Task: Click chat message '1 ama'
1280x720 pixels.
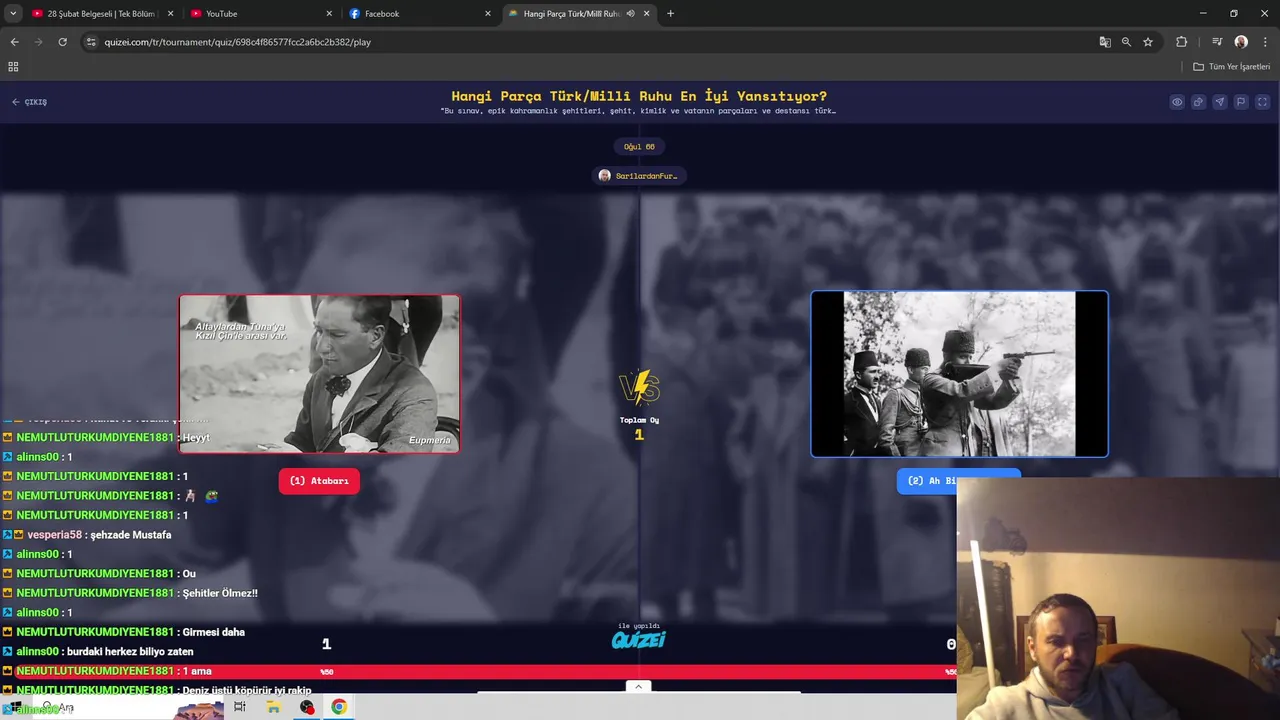Action: point(197,671)
